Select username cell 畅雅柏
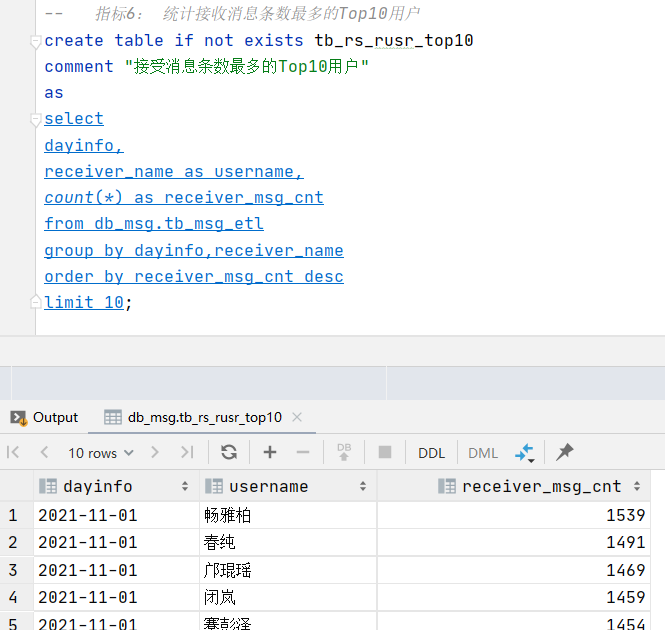Viewport: 665px width, 630px height. 288,515
